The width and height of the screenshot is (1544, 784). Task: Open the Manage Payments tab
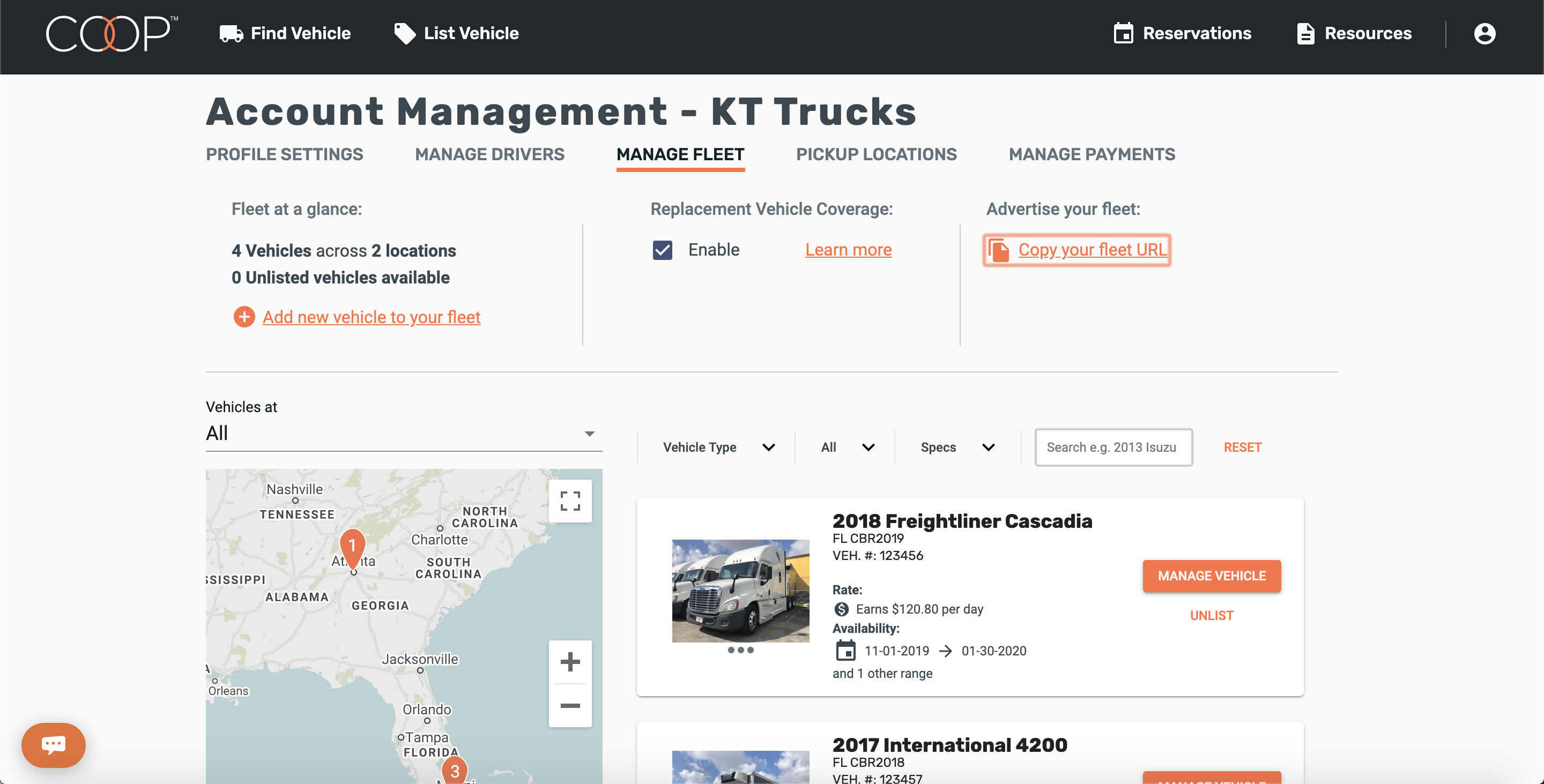pyautogui.click(x=1092, y=154)
